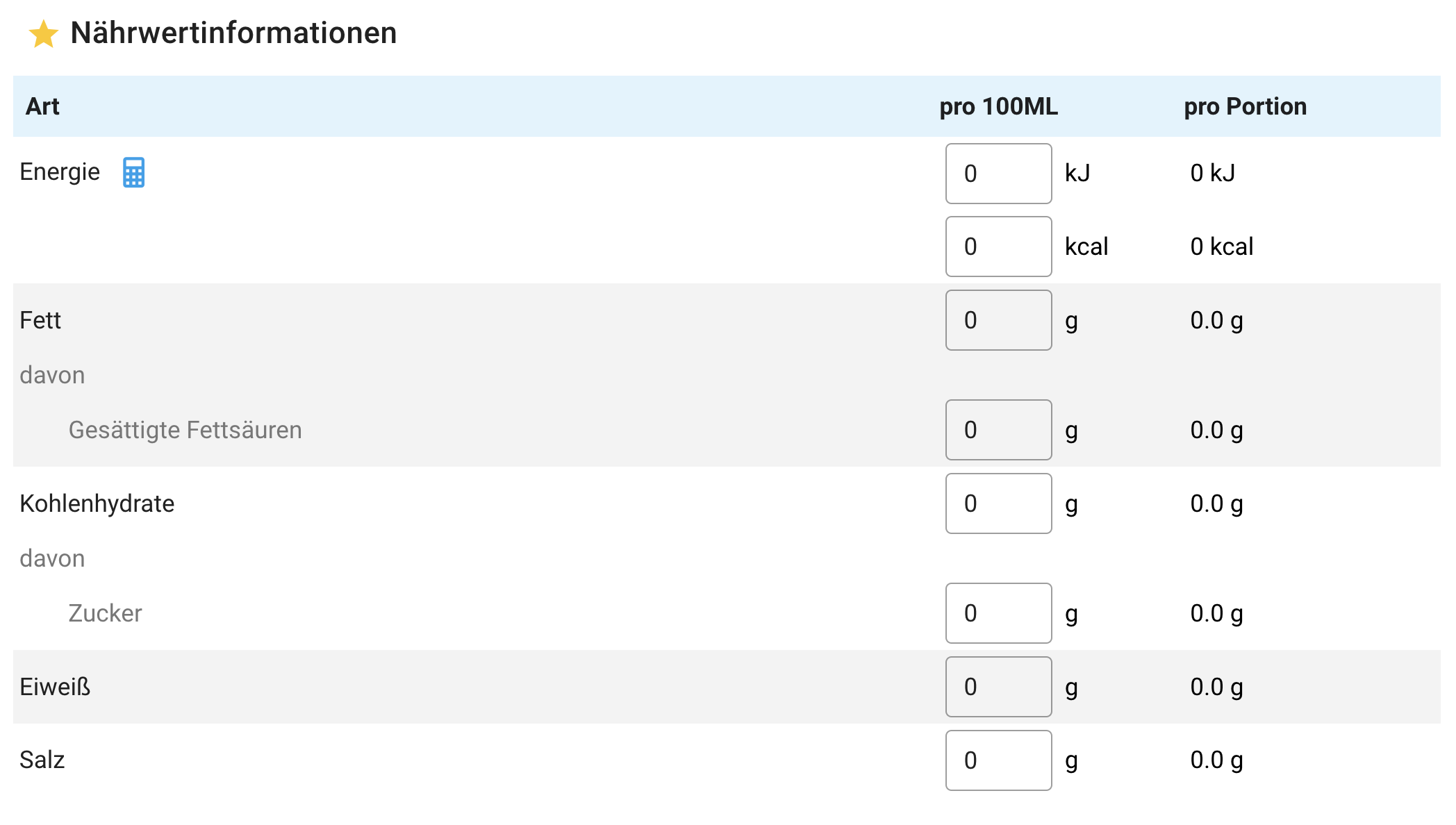
Task: Click the '0 kcal' per-portion value
Action: [1221, 247]
